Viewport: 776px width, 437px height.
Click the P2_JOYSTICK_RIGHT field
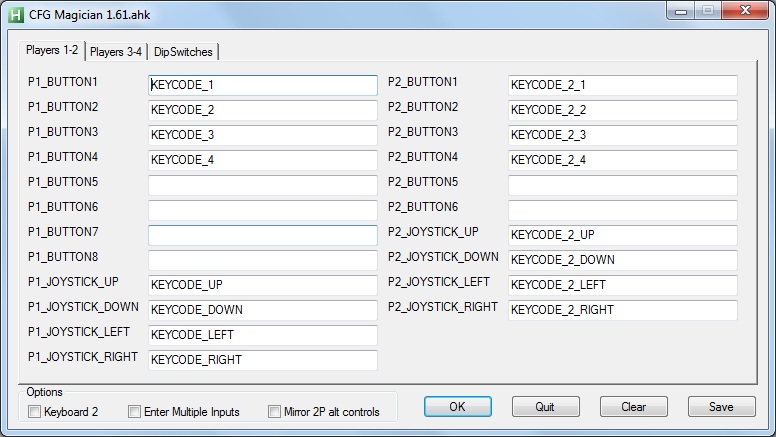[622, 310]
